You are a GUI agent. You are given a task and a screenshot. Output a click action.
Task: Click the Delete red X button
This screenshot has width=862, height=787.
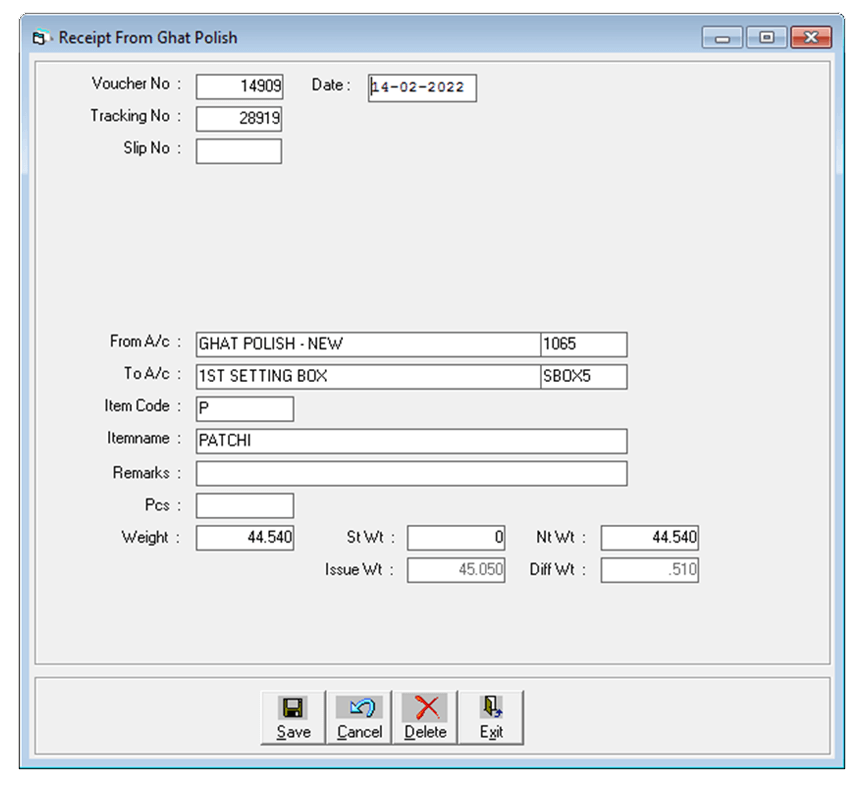pos(426,718)
